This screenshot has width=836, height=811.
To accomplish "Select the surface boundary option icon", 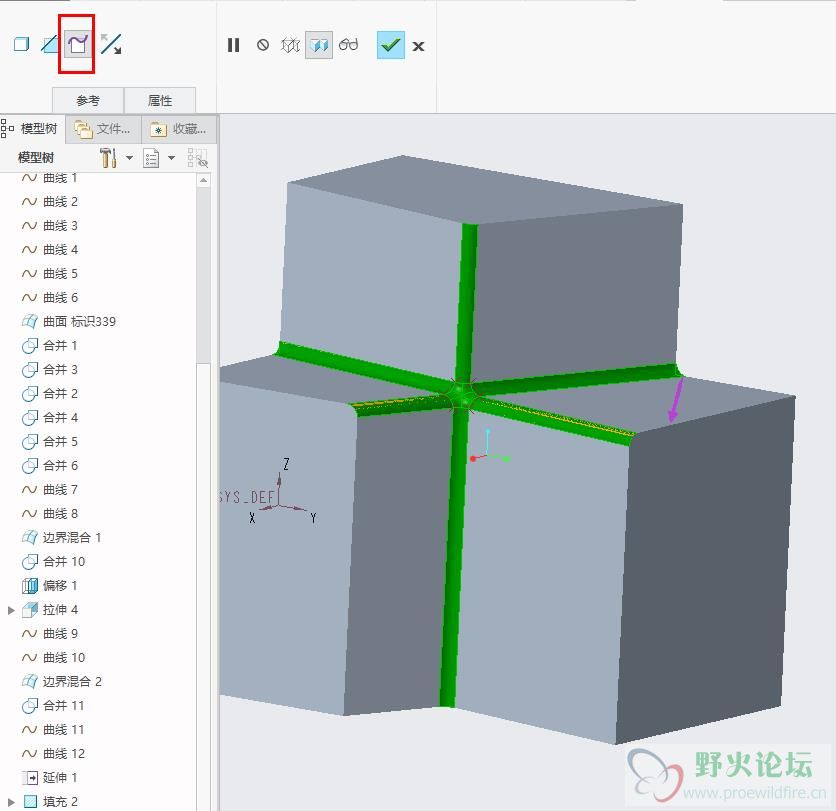I will click(50, 44).
